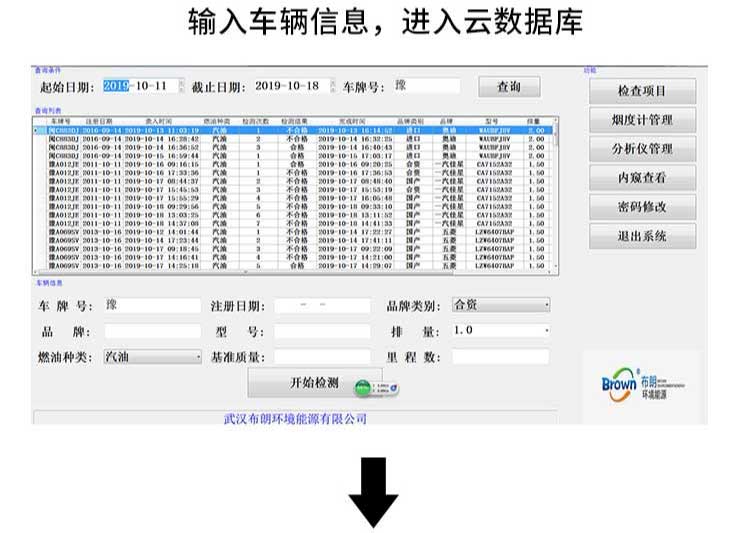Click the 截止日期 spinner arrows
748x533 pixels.
click(333, 87)
